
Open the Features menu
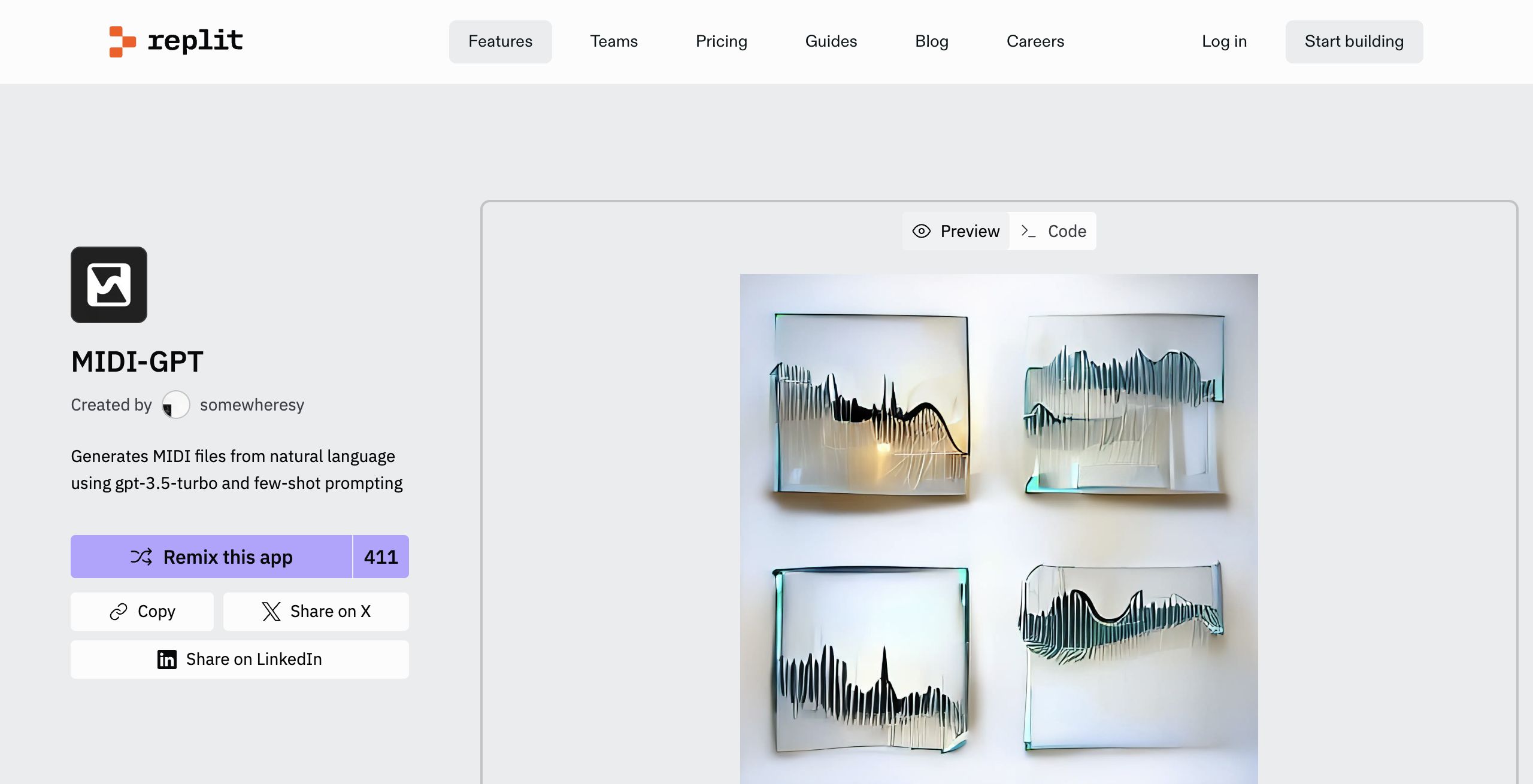coord(500,41)
